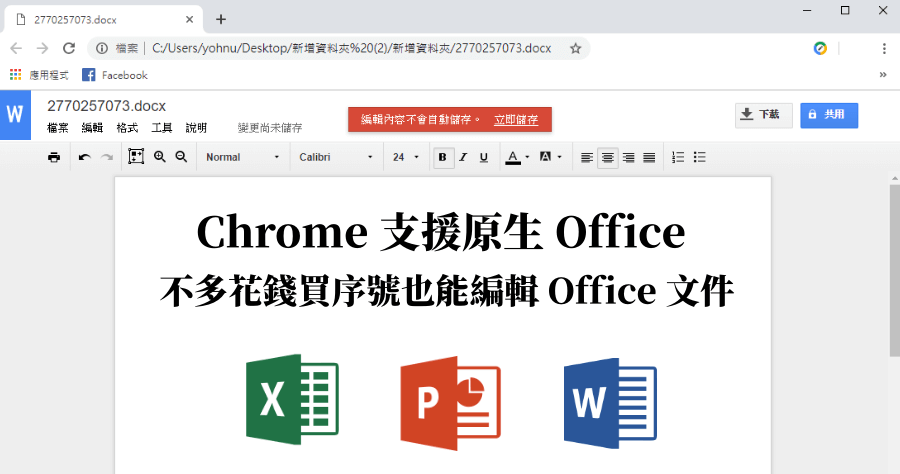900x474 pixels.
Task: Undo the last edit
Action: pos(85,157)
